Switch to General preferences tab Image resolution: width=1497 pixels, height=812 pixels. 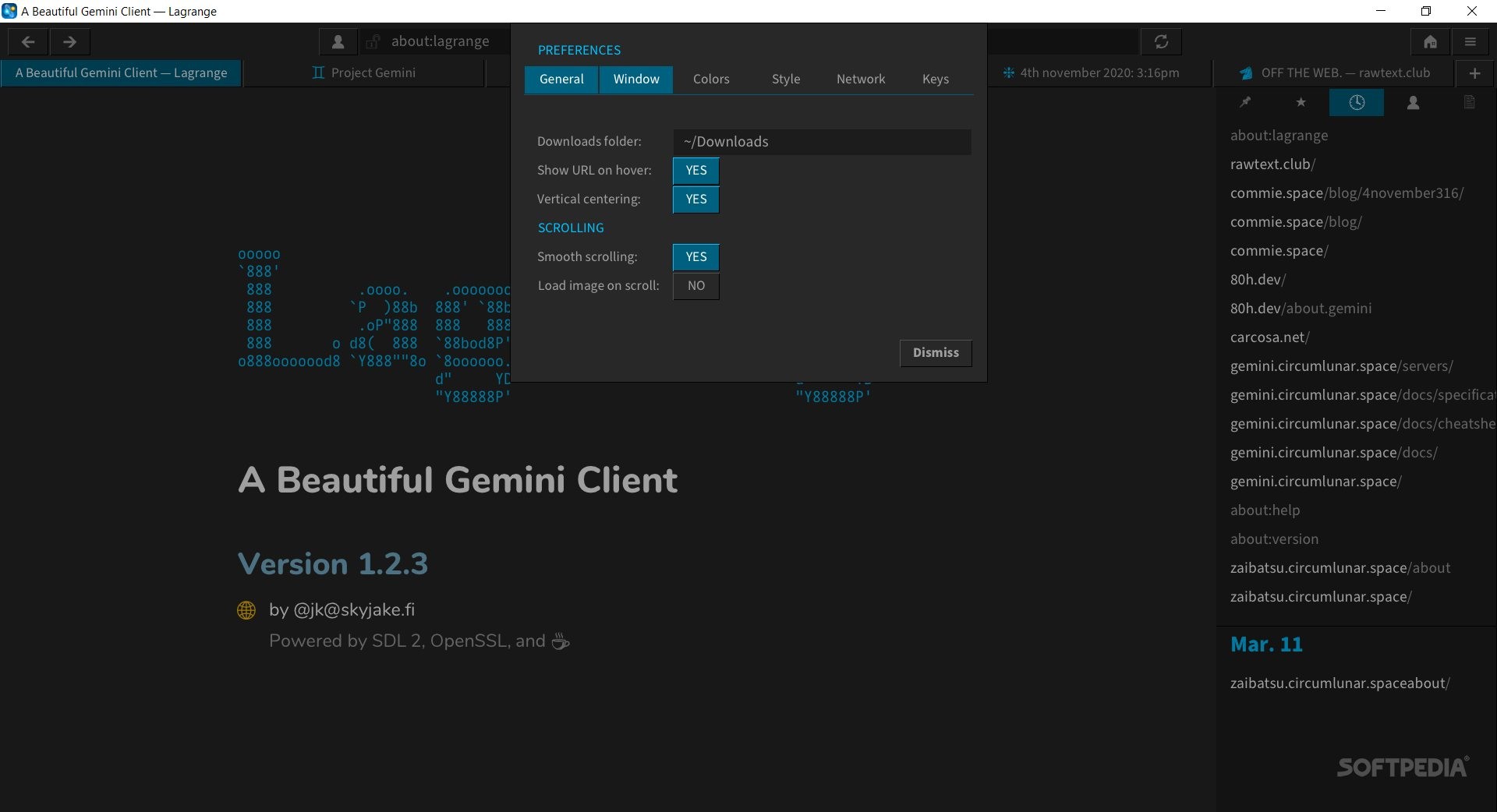[x=561, y=79]
